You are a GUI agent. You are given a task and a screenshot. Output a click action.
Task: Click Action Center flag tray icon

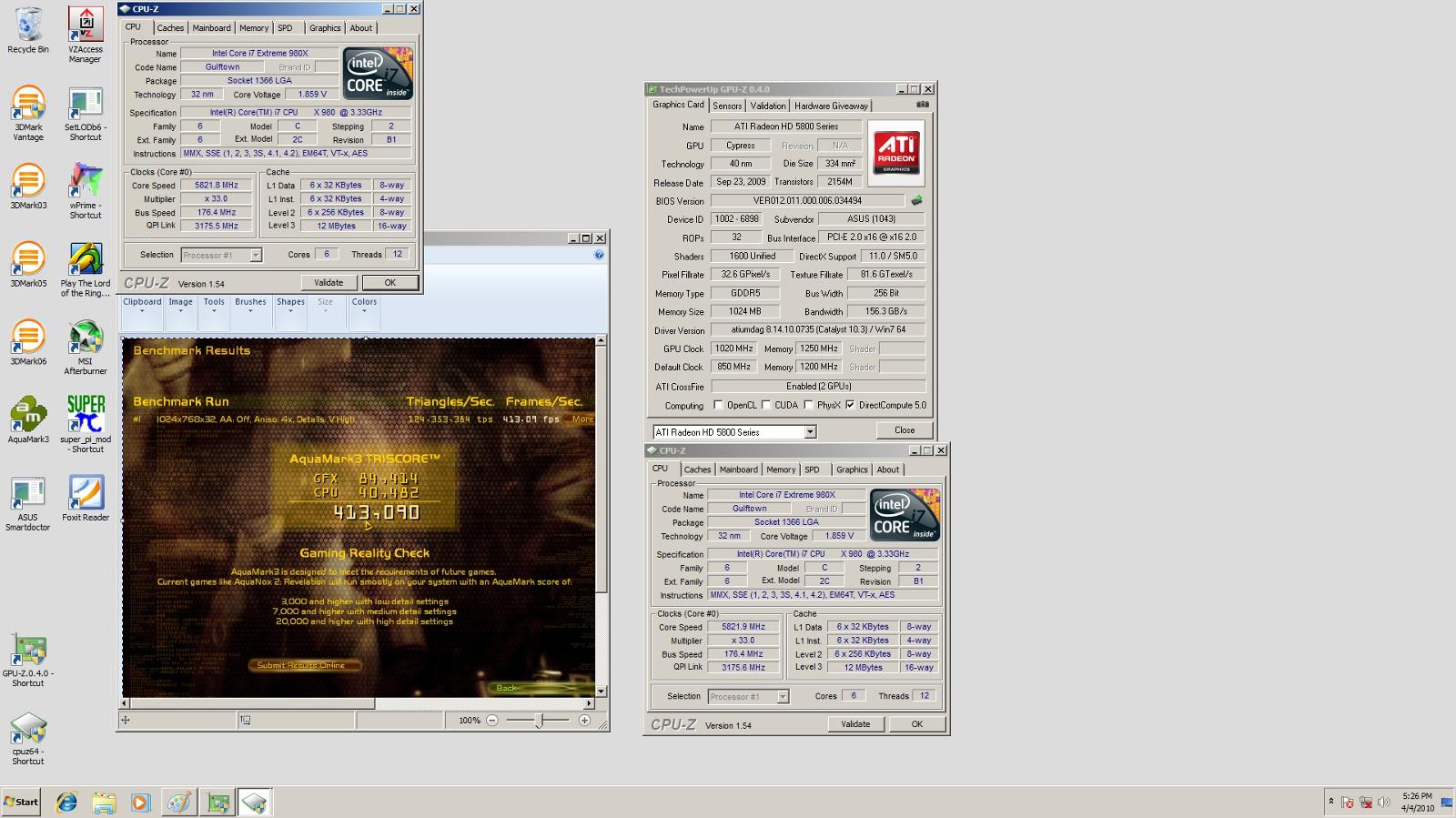point(1348,803)
